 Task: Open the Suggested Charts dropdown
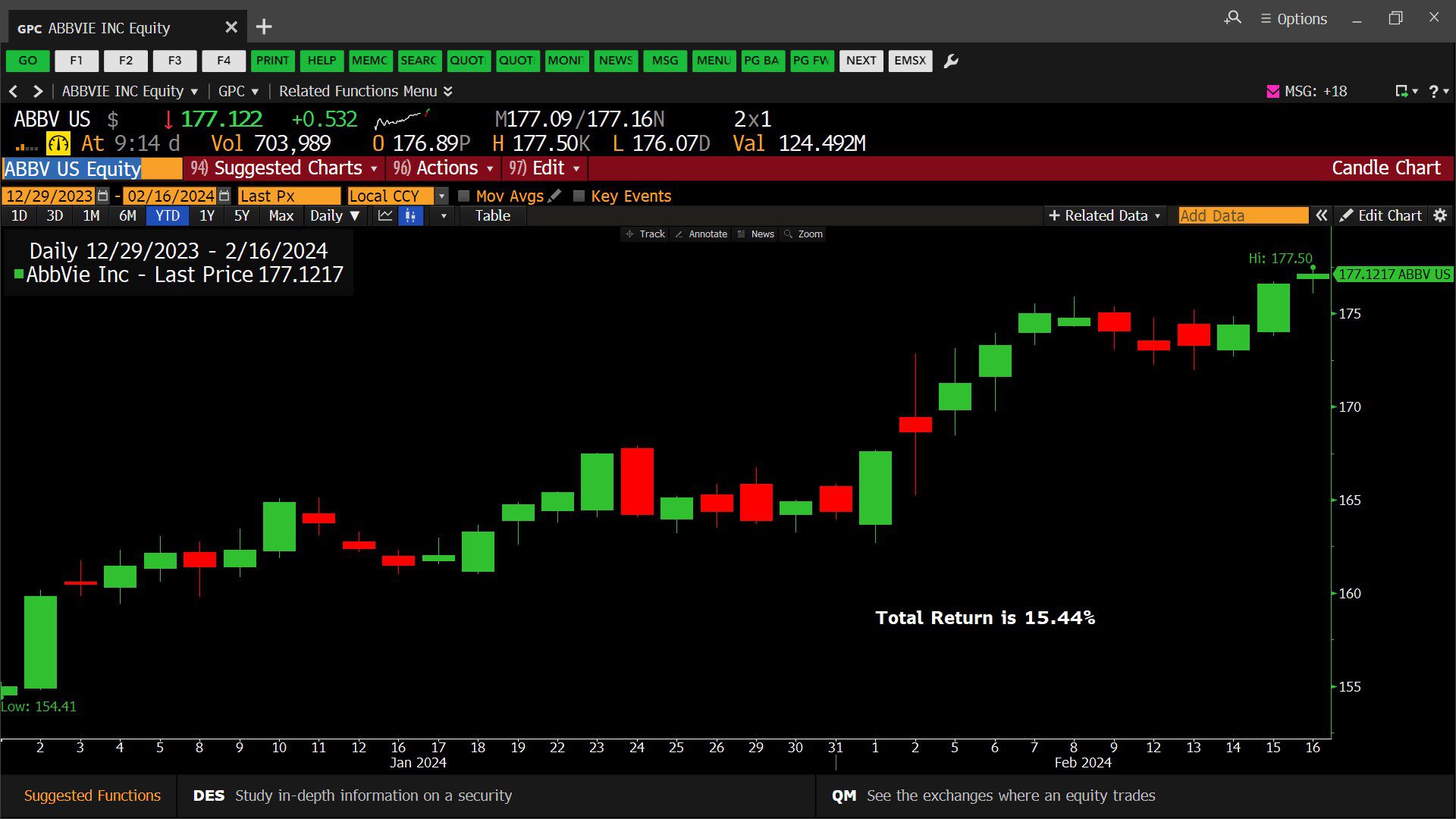coord(284,168)
